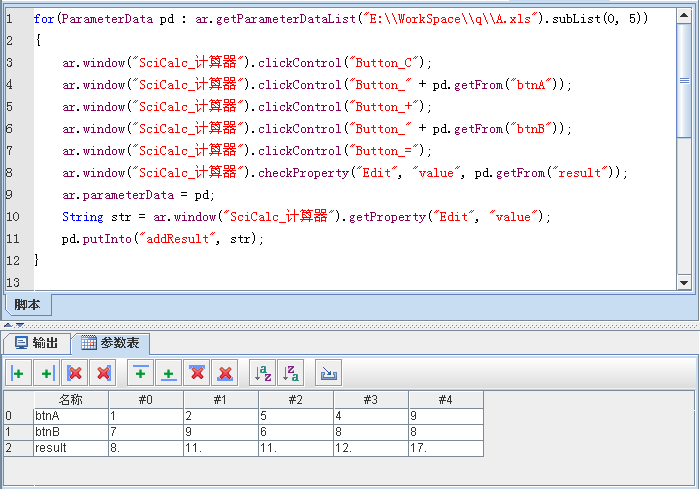This screenshot has height=489, width=700.
Task: Click the editor scrollbar up arrow
Action: [x=683, y=15]
